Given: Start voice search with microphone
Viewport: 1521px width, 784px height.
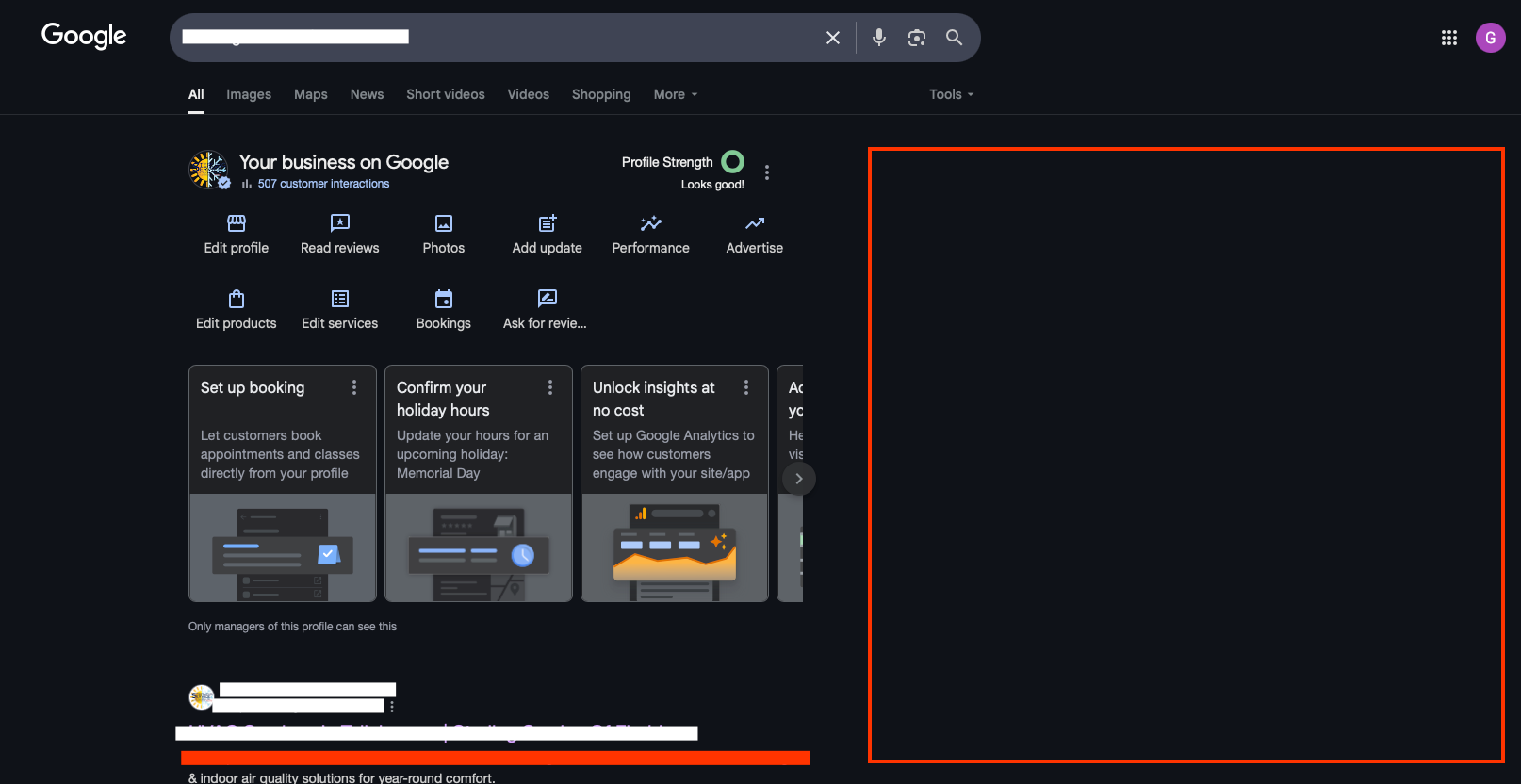Looking at the screenshot, I should tap(879, 38).
